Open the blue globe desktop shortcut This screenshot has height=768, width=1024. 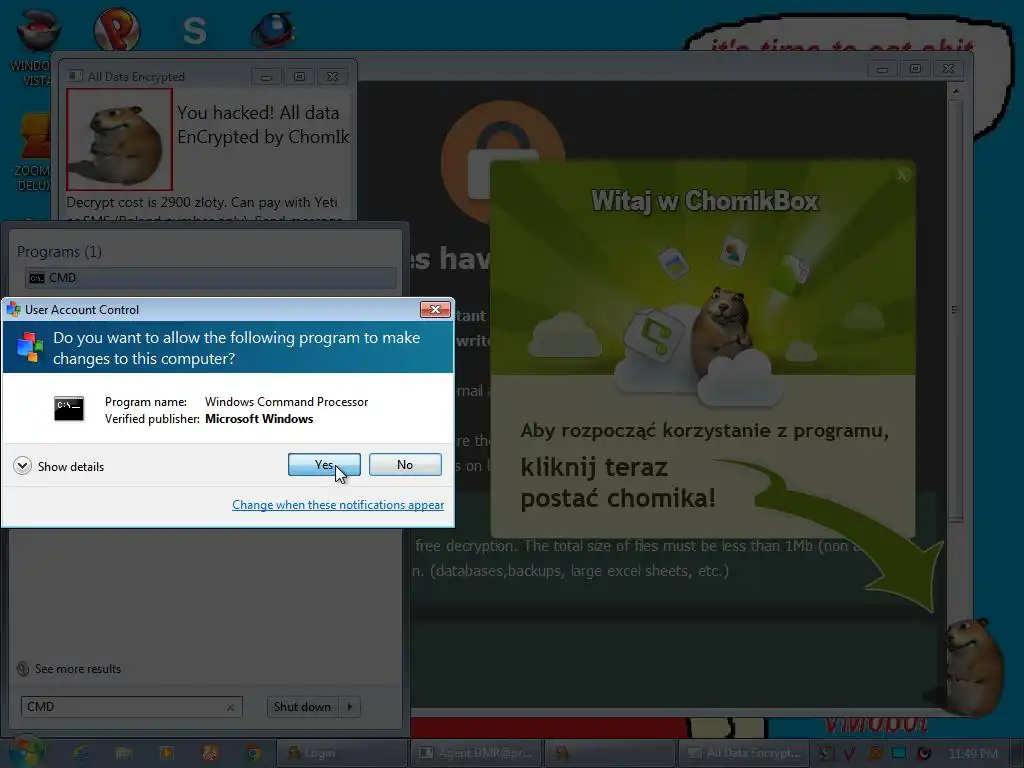pos(273,30)
